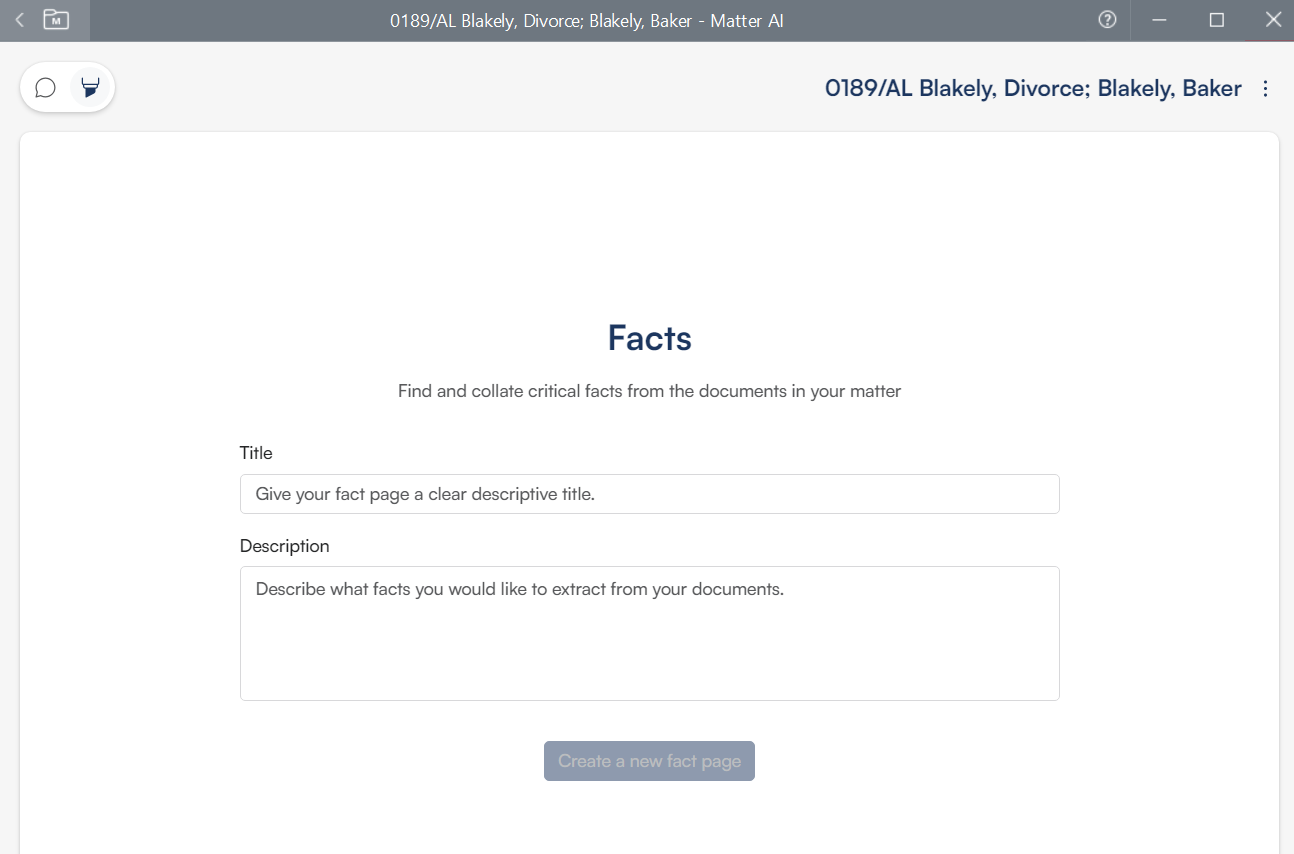
Task: Open the three-dot matter options menu
Action: pyautogui.click(x=1265, y=89)
